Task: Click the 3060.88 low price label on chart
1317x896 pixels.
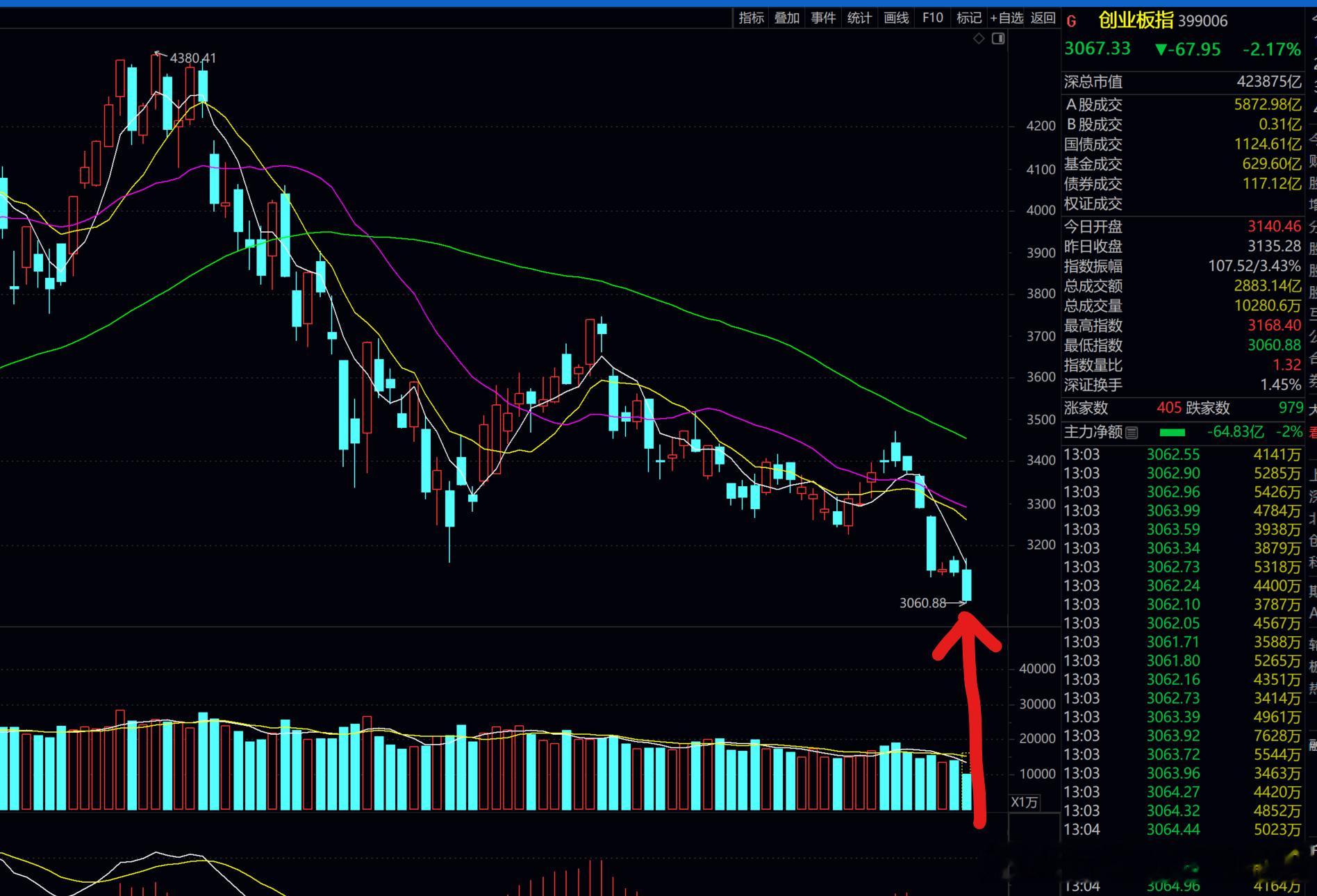Action: [x=922, y=603]
